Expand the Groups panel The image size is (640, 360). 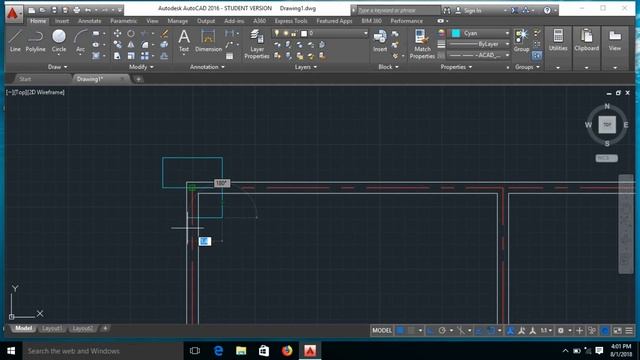pos(527,67)
